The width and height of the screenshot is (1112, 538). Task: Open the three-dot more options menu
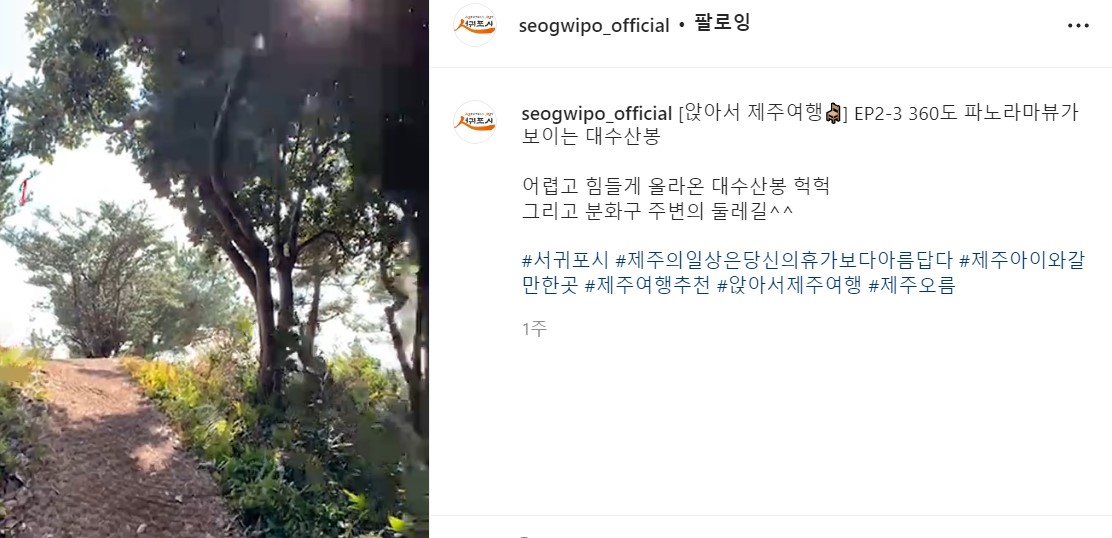click(1078, 26)
